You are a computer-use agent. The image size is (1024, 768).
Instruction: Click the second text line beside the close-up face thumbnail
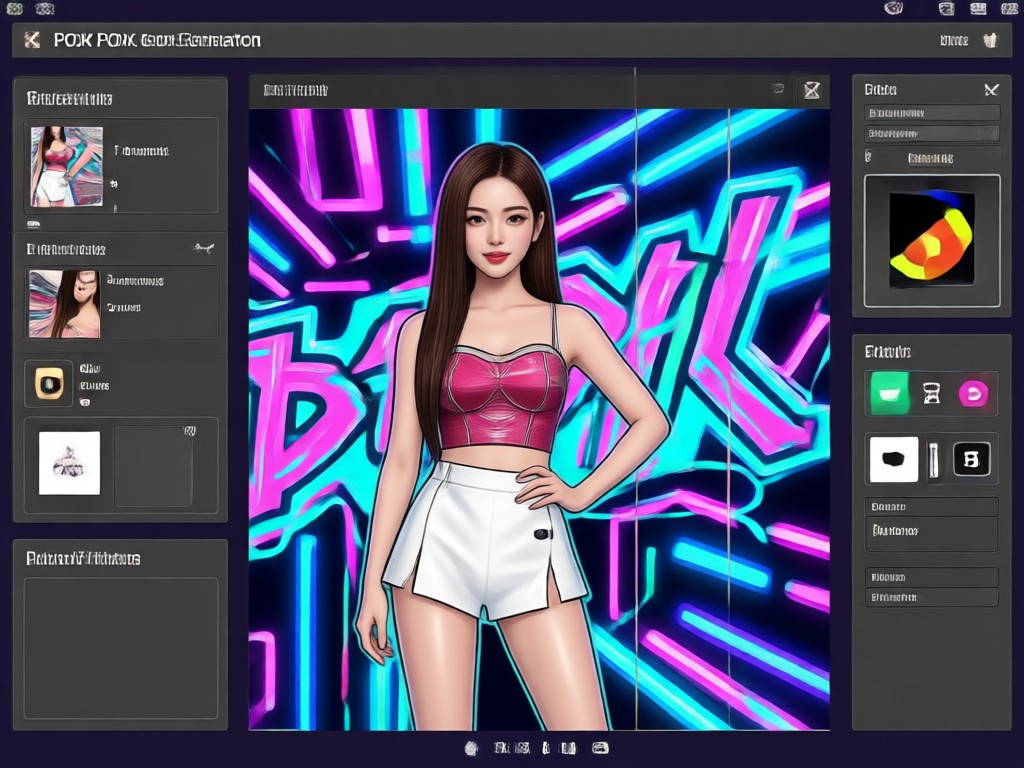point(124,307)
